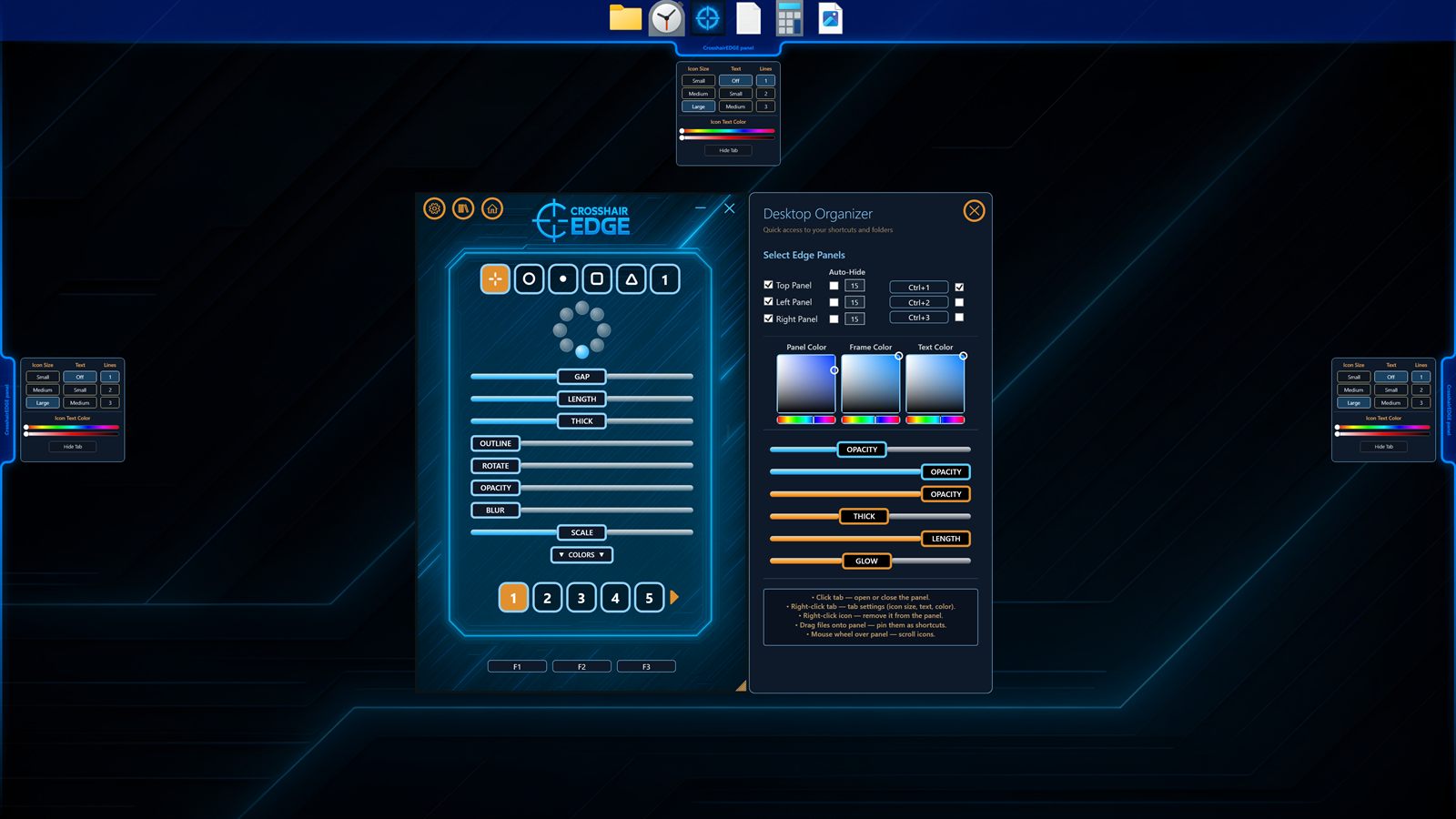Go to next preset page arrow
The image size is (1456, 819).
(x=674, y=598)
